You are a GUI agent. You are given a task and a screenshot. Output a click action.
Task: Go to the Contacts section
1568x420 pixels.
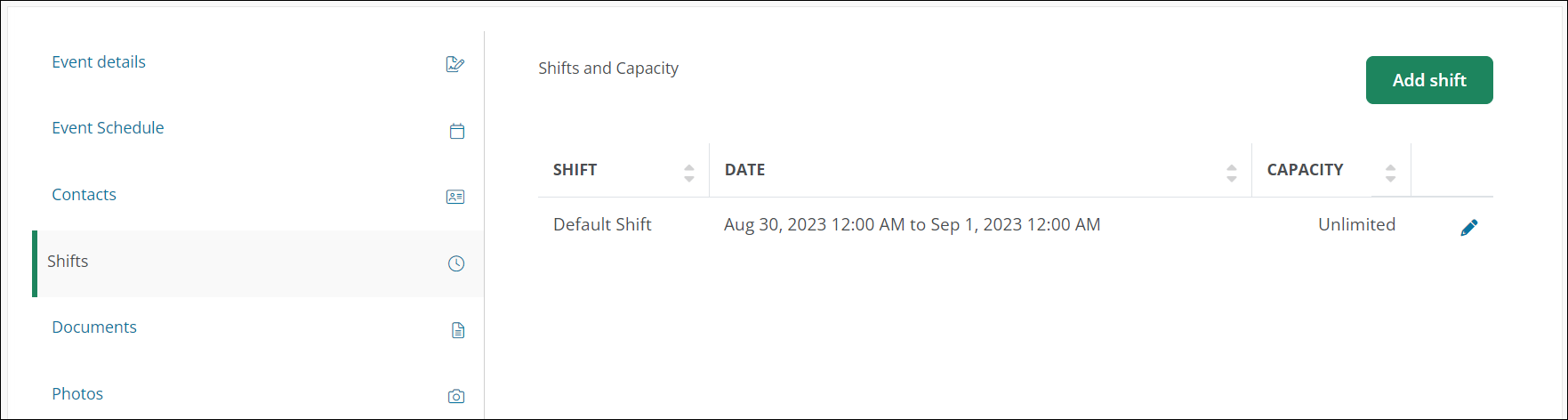click(x=84, y=195)
